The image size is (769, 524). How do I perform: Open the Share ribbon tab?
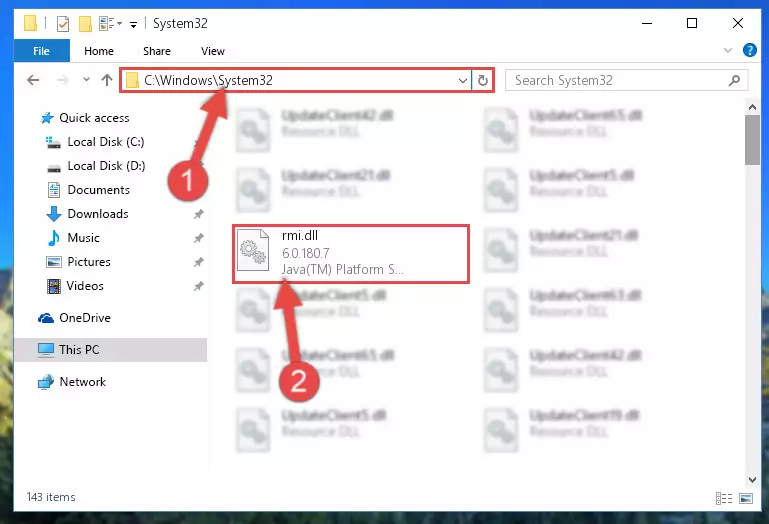point(156,51)
